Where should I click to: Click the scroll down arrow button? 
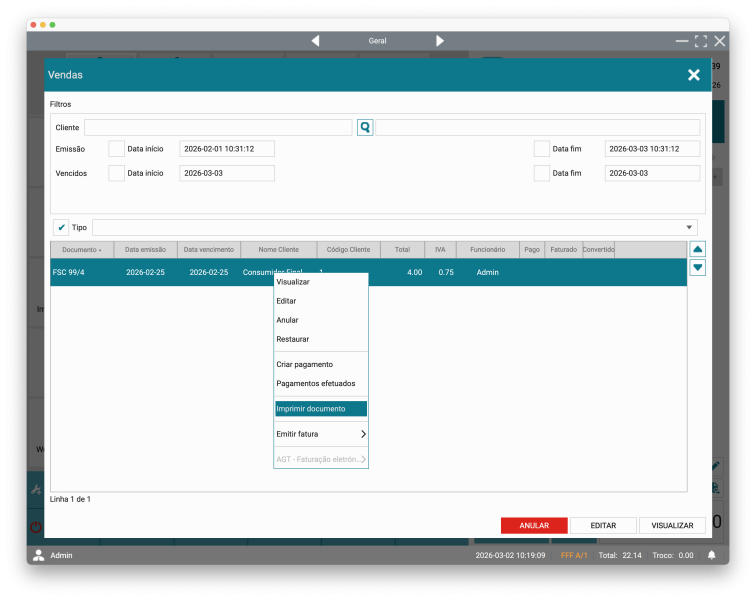click(698, 267)
